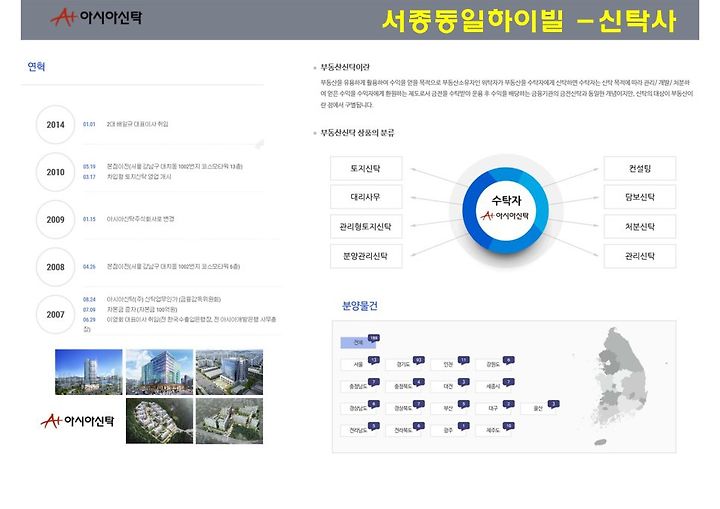Select the 경기도 region filter
The image size is (720, 509).
point(403,364)
